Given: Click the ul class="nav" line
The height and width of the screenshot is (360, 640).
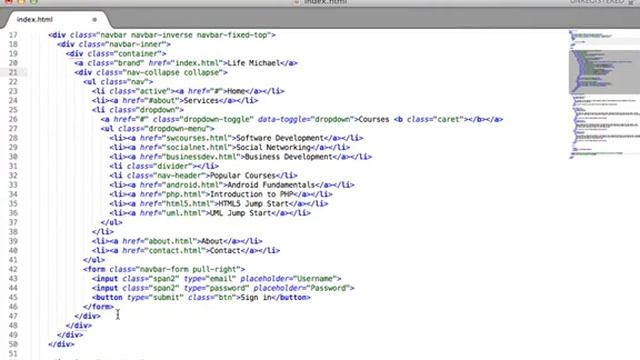Looking at the screenshot, I should [118, 82].
